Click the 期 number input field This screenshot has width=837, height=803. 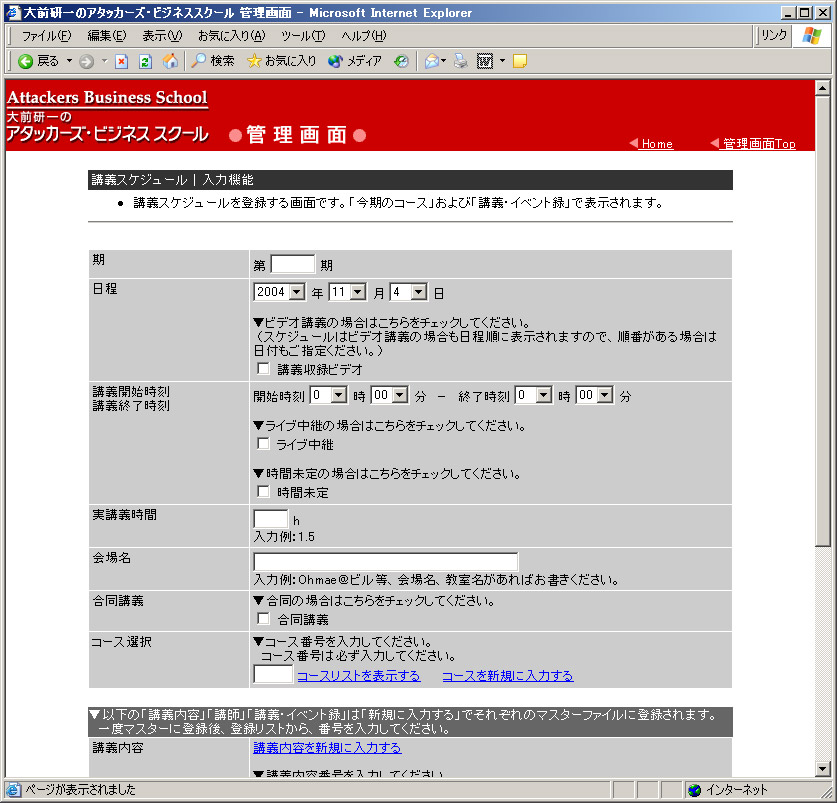point(293,264)
